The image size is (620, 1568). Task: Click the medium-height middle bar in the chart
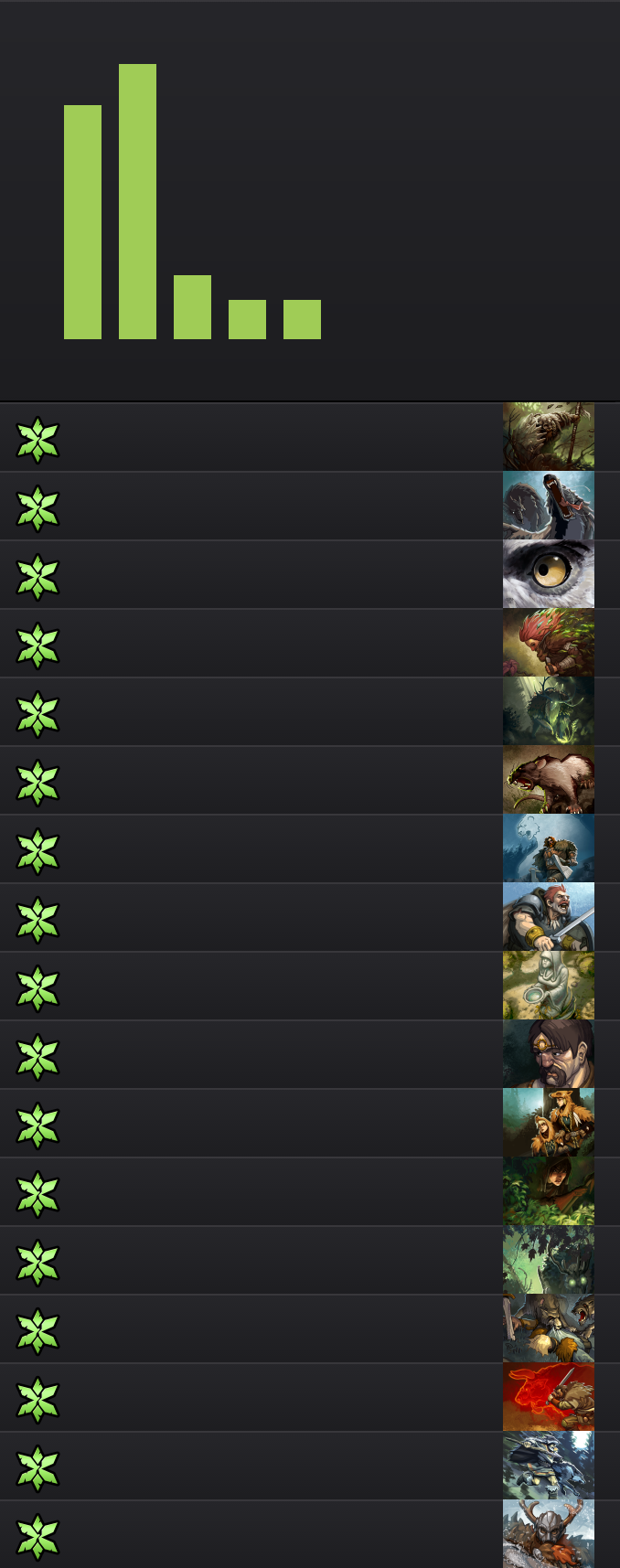click(192, 307)
